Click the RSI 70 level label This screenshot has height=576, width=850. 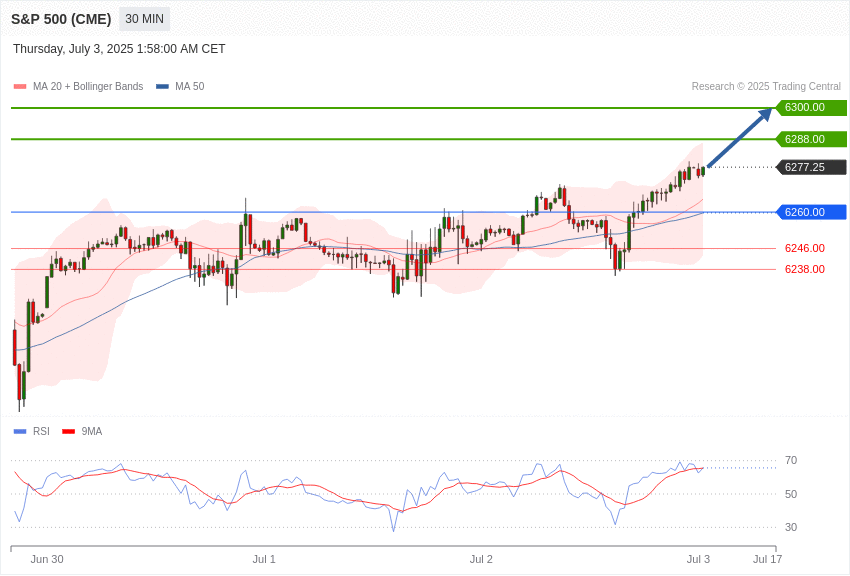[791, 461]
